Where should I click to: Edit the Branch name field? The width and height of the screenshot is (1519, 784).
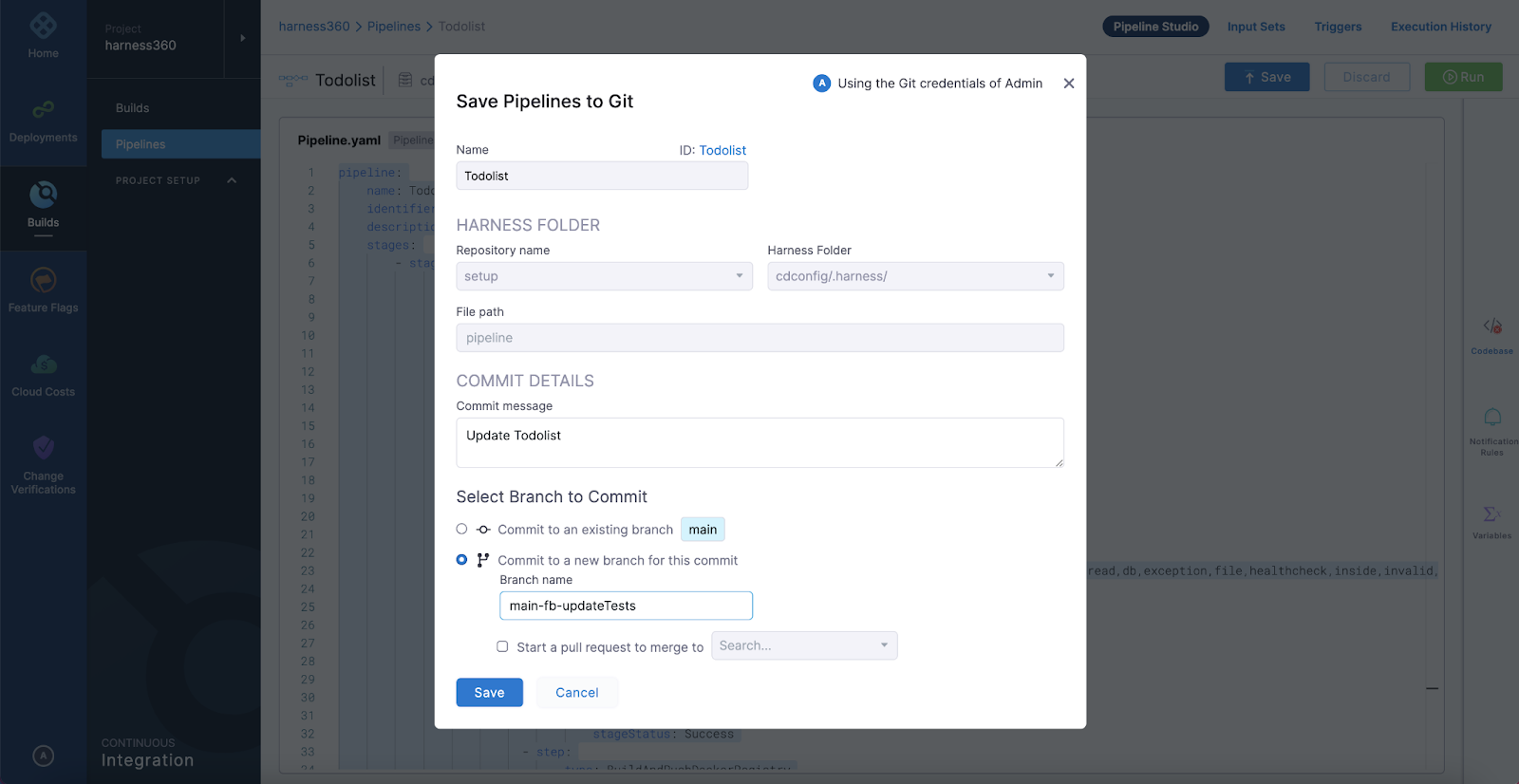(626, 606)
